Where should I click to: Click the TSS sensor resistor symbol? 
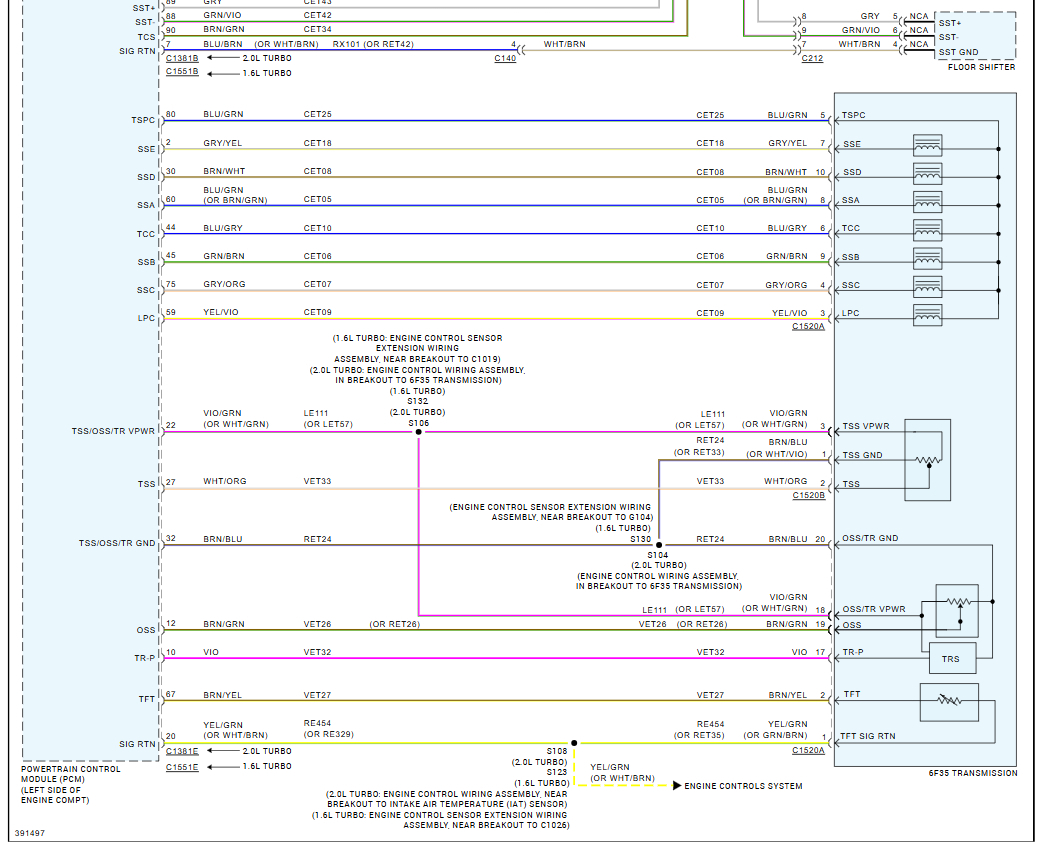point(927,460)
